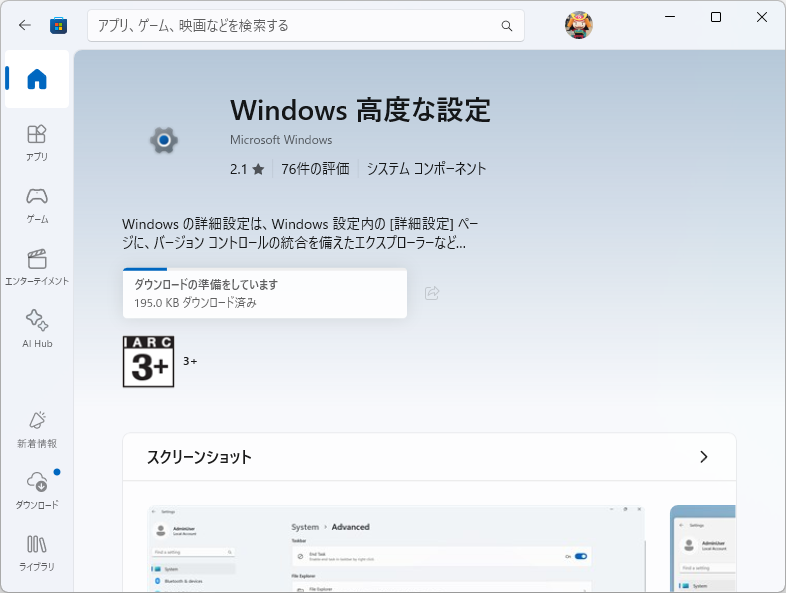Click the 195.0 KB ダウンロード済み status text

[x=195, y=303]
